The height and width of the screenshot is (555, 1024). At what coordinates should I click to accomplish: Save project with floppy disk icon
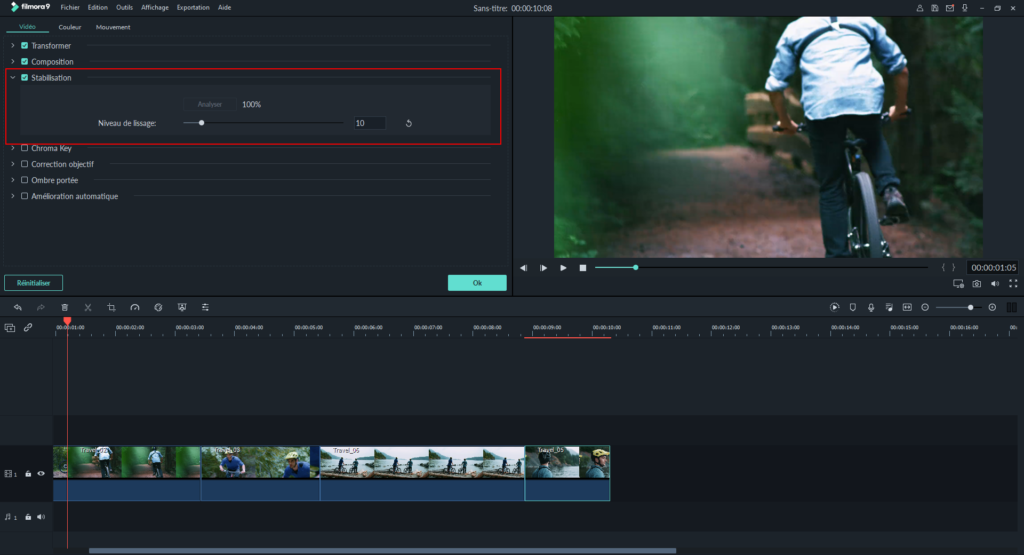pyautogui.click(x=935, y=8)
